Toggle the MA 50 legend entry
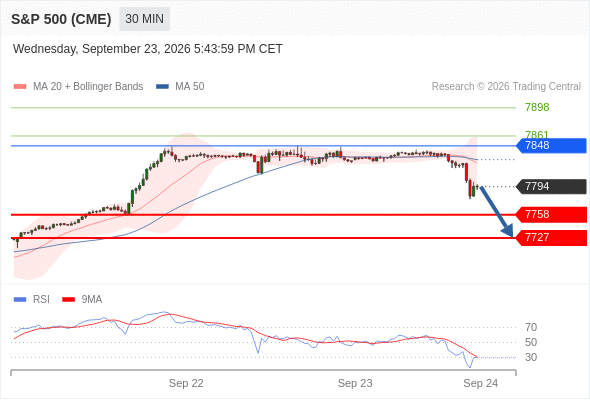 coord(180,87)
